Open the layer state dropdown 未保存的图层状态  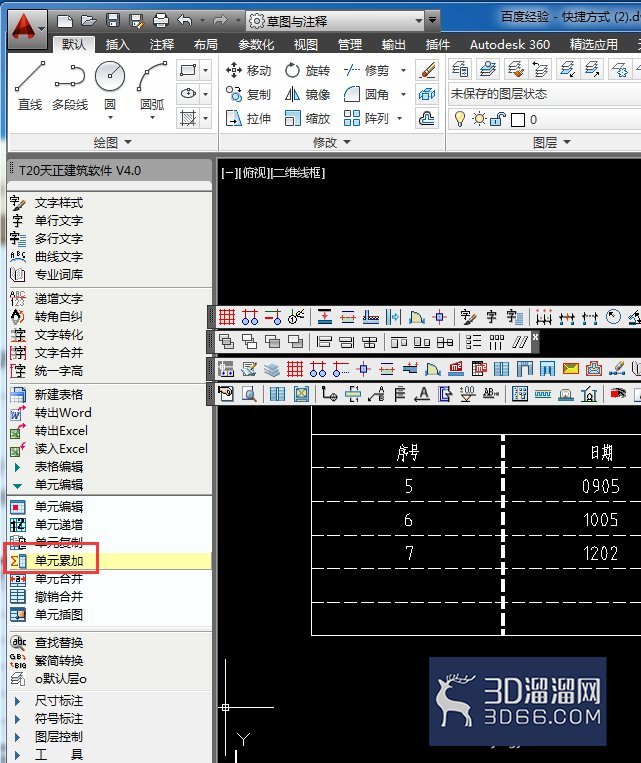click(x=545, y=94)
